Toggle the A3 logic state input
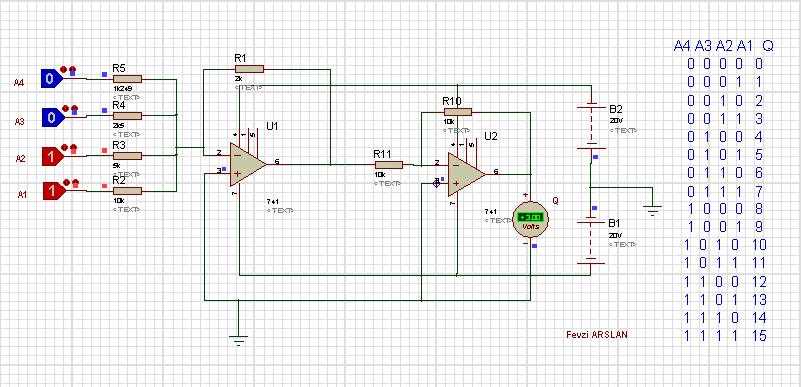This screenshot has height=387, width=801. [53, 117]
